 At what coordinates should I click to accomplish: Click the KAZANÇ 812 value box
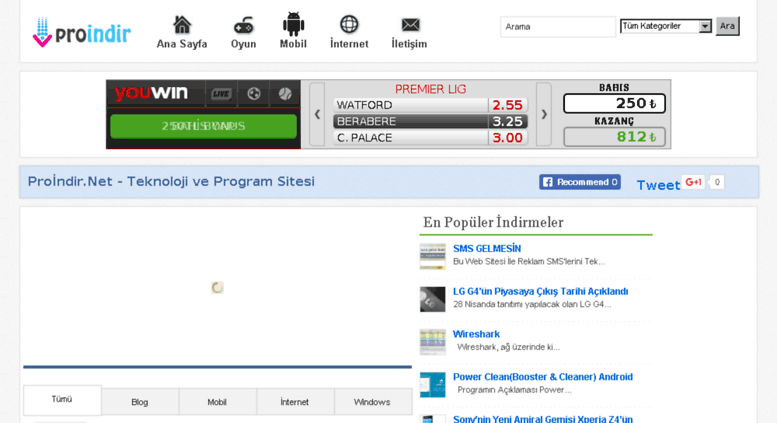pos(614,137)
